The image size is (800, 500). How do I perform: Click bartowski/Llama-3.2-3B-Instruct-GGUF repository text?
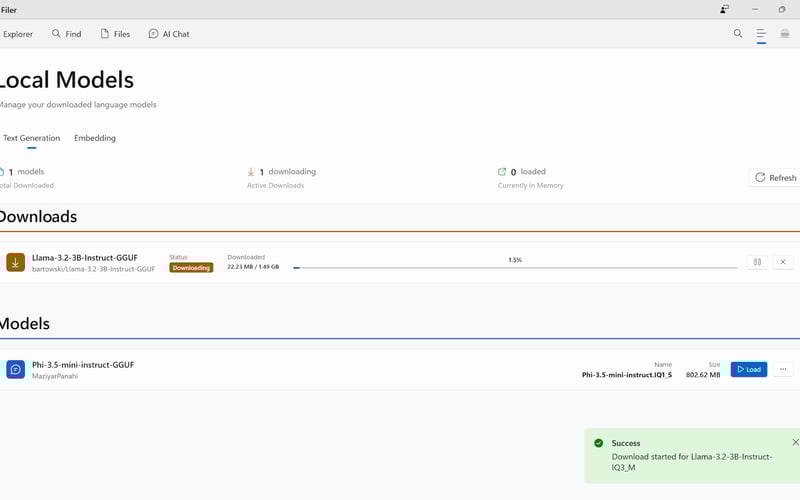pyautogui.click(x=93, y=269)
